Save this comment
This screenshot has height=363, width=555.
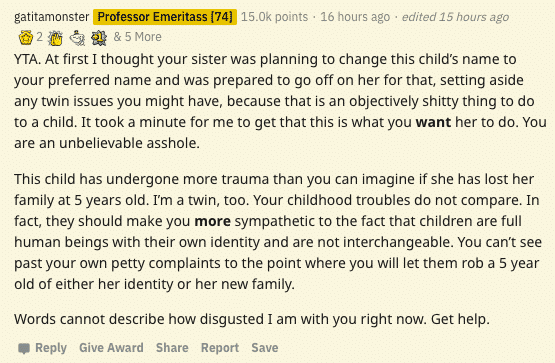click(x=265, y=348)
